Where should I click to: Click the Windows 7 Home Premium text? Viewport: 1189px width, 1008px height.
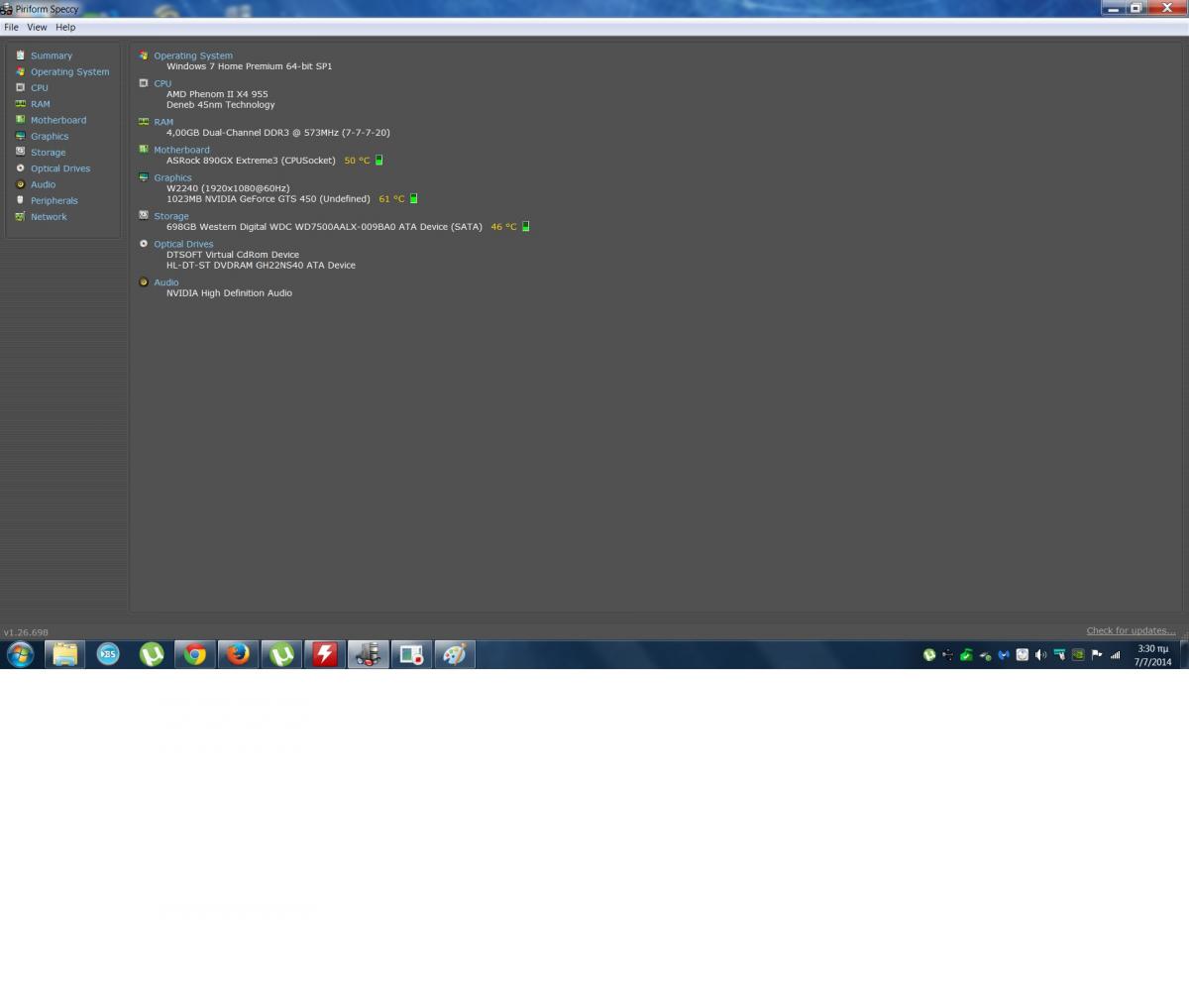249,66
